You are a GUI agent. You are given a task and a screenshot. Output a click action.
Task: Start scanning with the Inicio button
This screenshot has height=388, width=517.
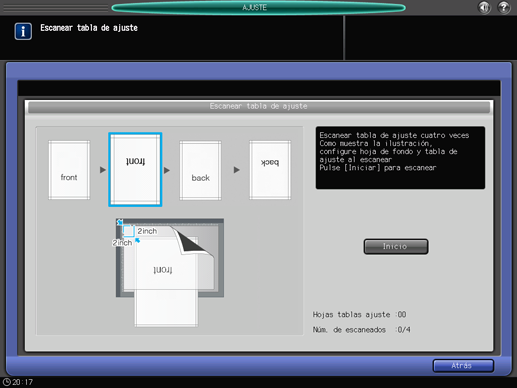click(x=396, y=246)
